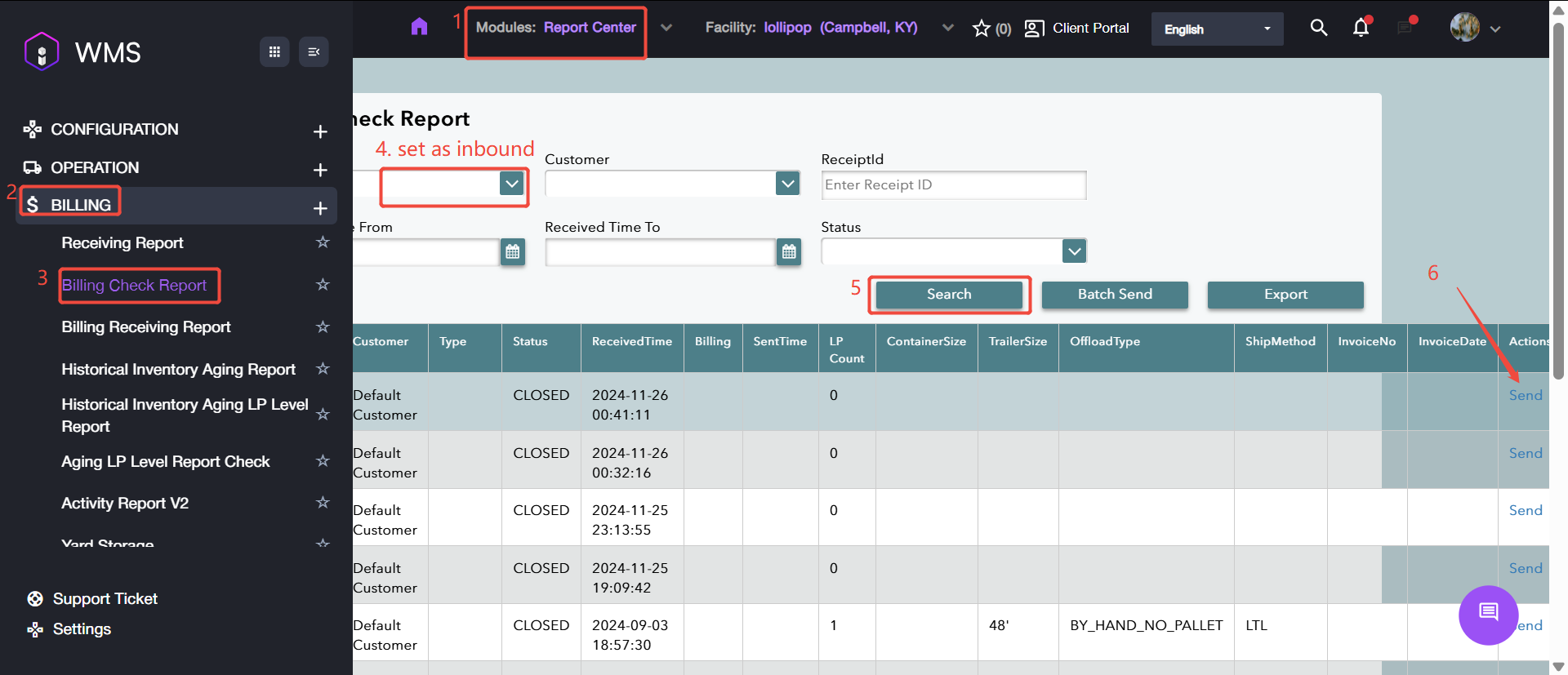Star the Billing Check Report item
Screen dimensions: 1568x675
point(323,285)
